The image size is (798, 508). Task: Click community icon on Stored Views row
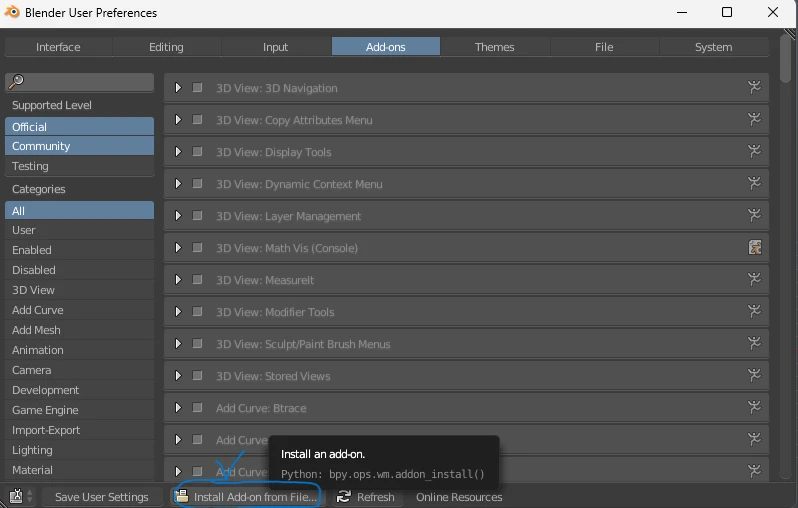[754, 376]
